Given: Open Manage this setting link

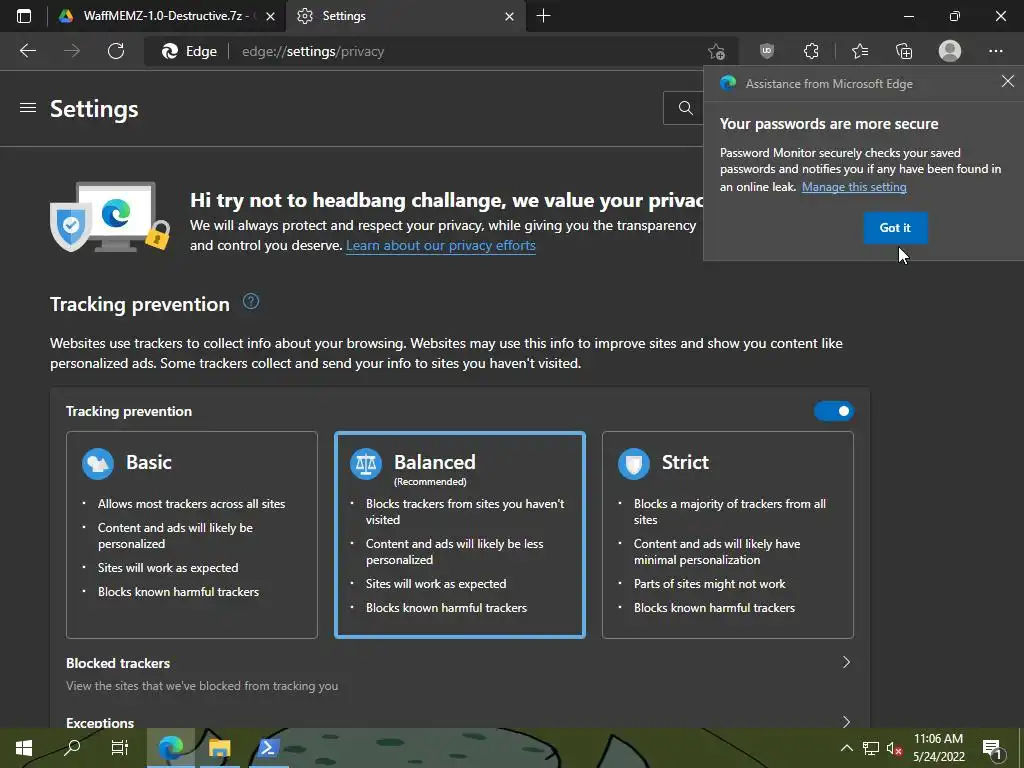Looking at the screenshot, I should (x=854, y=187).
